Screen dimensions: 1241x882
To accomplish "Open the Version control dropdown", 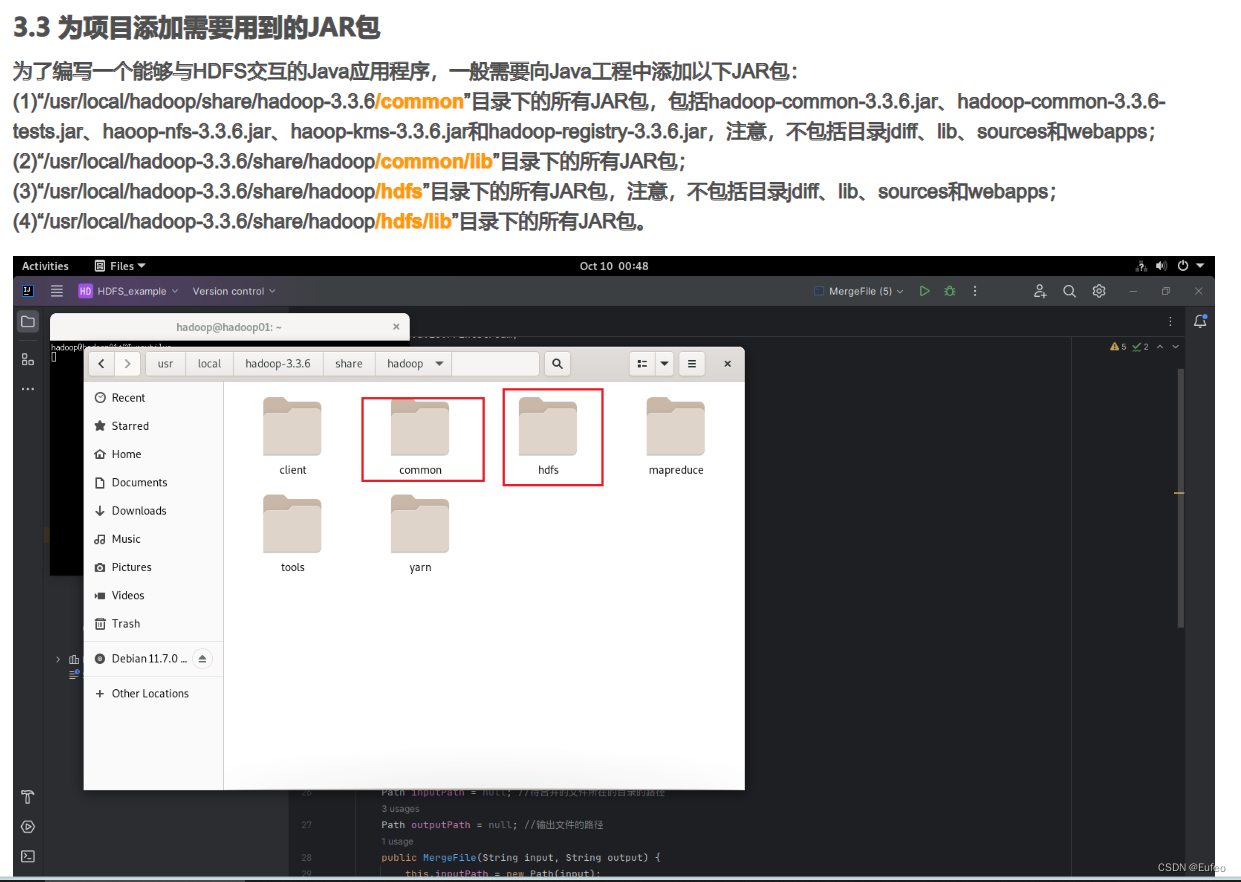I will pos(233,291).
